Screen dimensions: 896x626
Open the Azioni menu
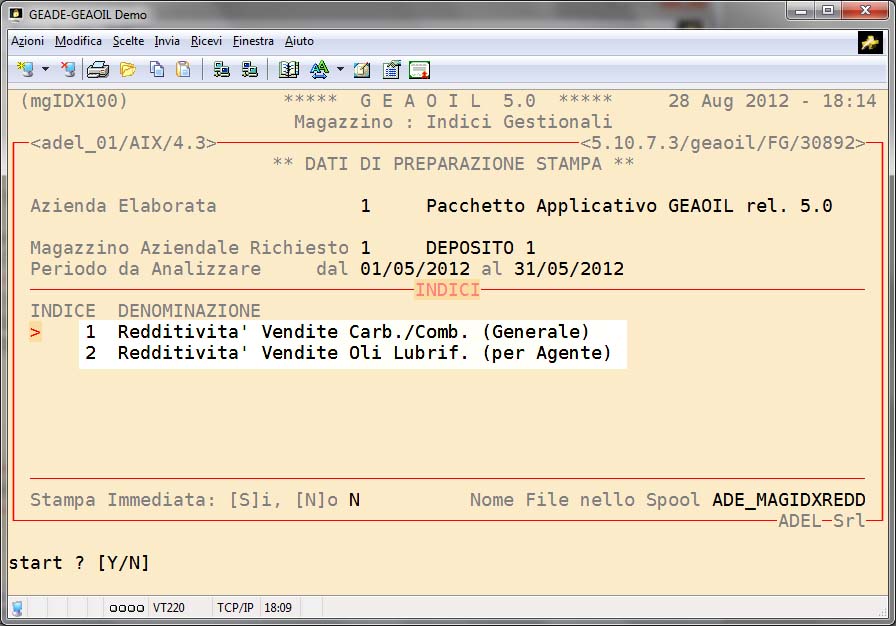[27, 41]
